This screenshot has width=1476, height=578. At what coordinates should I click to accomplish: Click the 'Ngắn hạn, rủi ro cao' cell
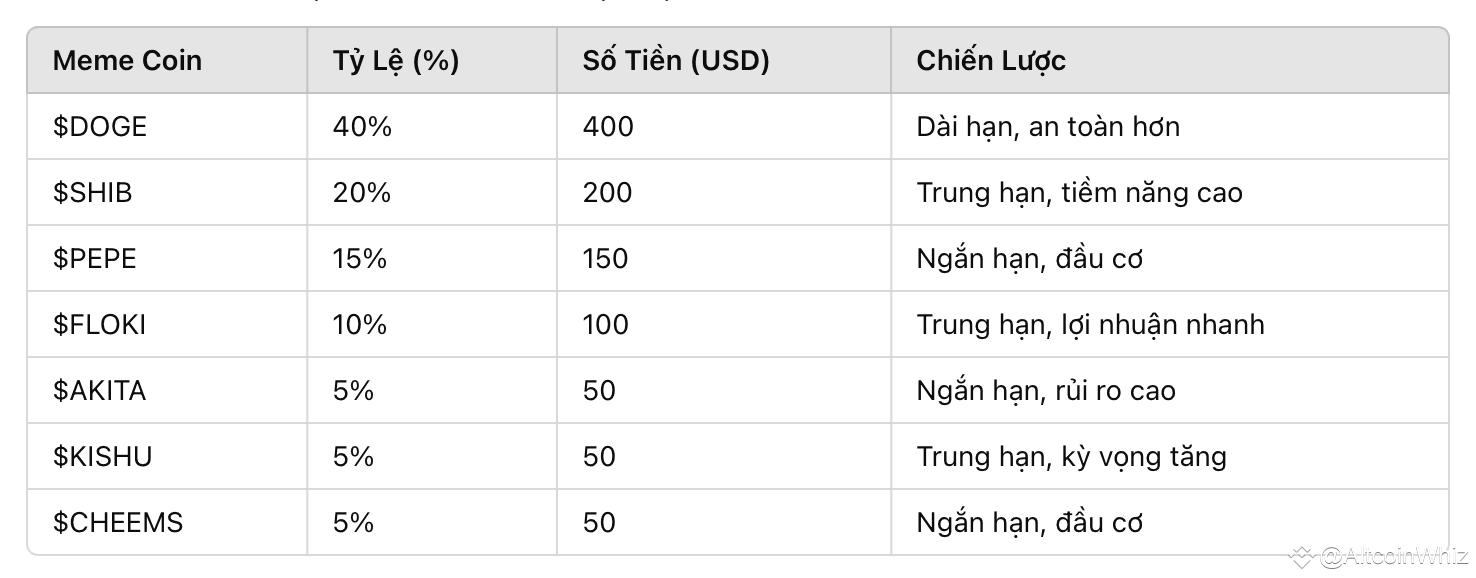[1170, 390]
